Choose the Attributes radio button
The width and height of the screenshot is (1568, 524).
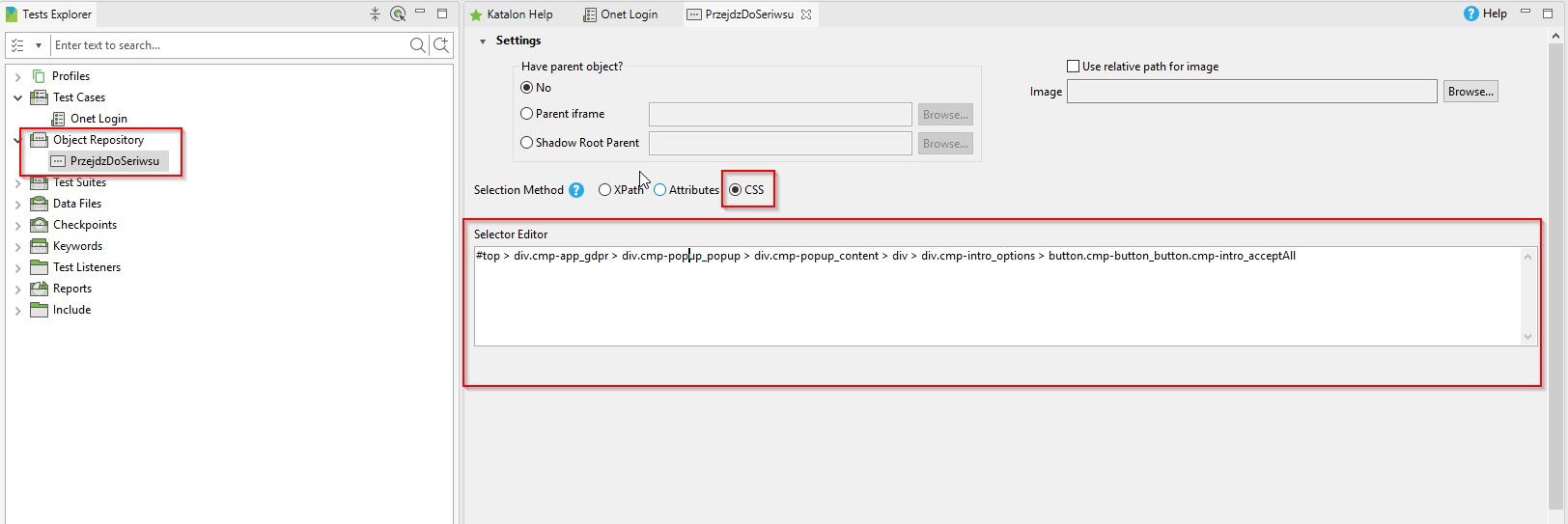coord(660,190)
